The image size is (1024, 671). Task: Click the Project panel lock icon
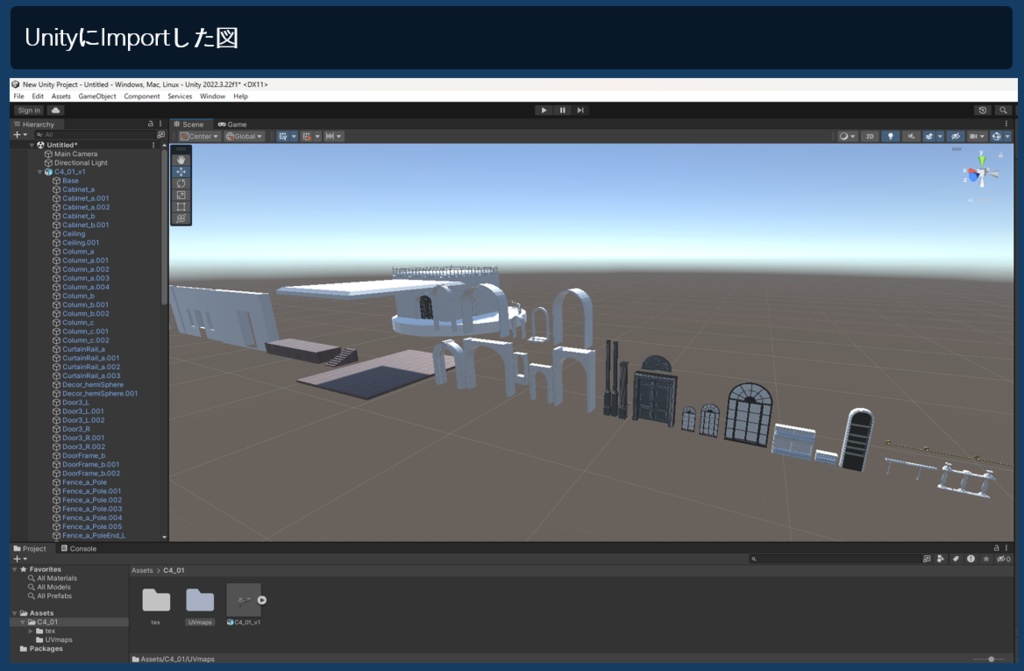pos(996,548)
